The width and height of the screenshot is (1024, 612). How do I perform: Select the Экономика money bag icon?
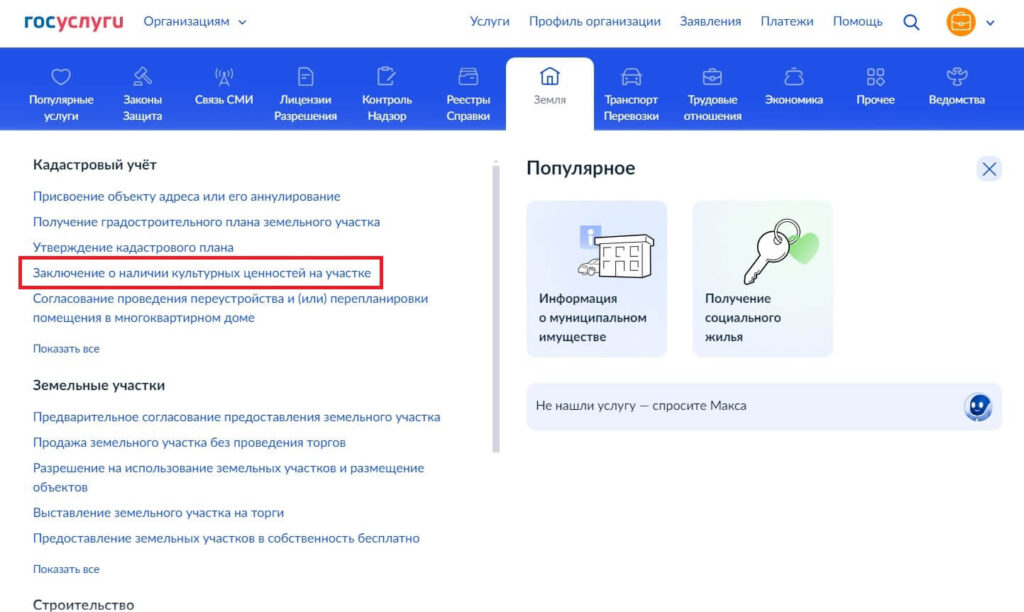(793, 76)
